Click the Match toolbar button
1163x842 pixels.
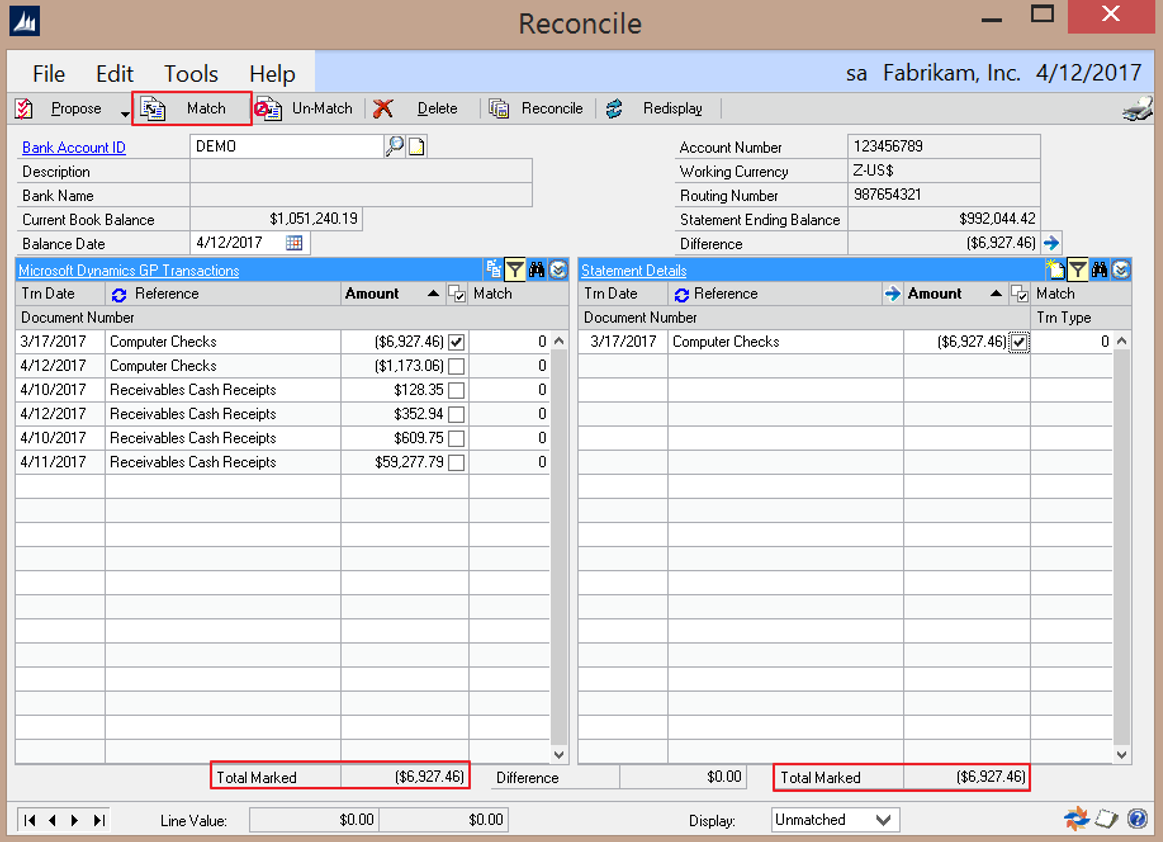pyautogui.click(x=191, y=108)
